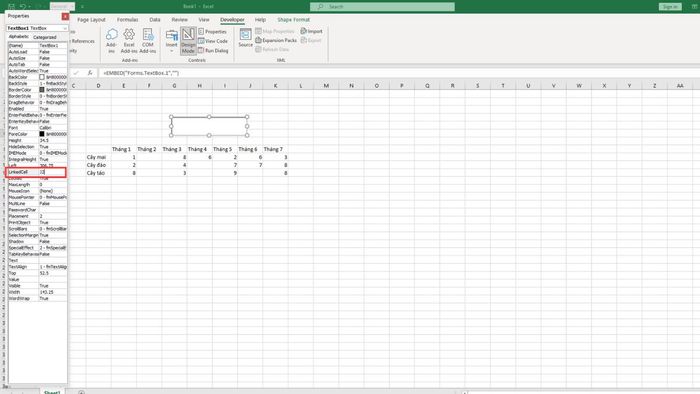Viewport: 700px width, 394px height.
Task: Click the Run Dialog button
Action: tap(213, 50)
